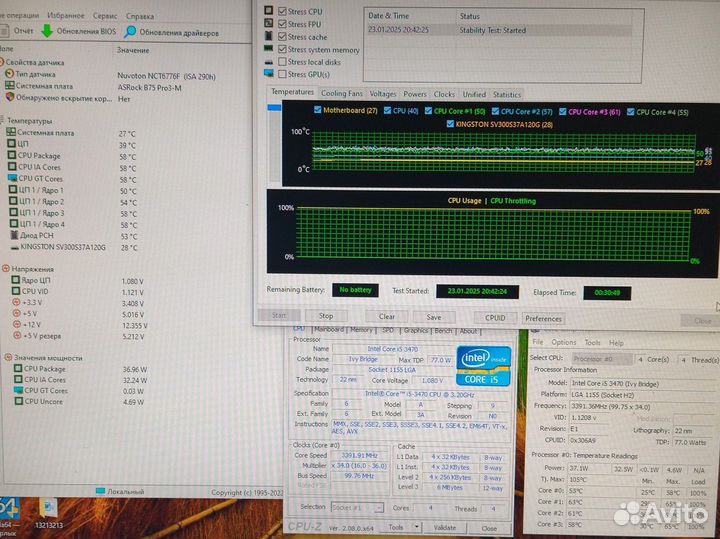
Task: Open CPUID from the stability test window
Action: click(x=495, y=318)
